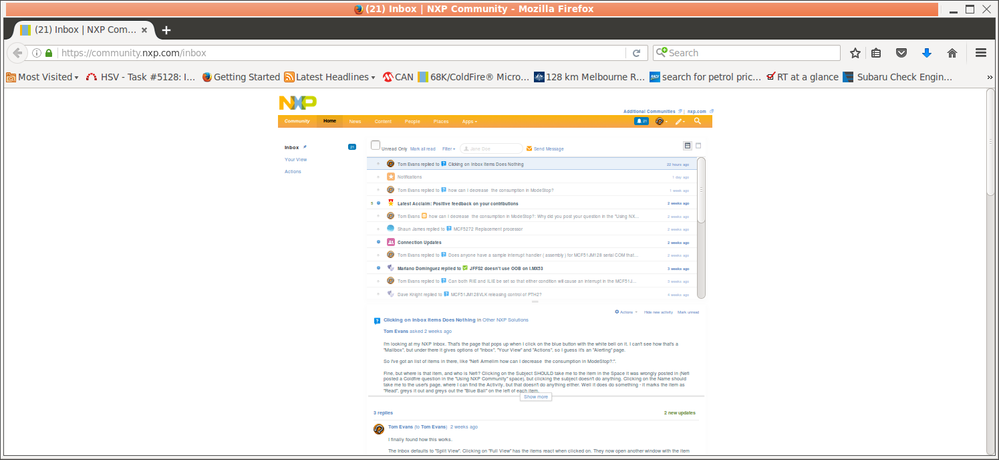
Task: Click the Firefox search box
Action: (747, 53)
